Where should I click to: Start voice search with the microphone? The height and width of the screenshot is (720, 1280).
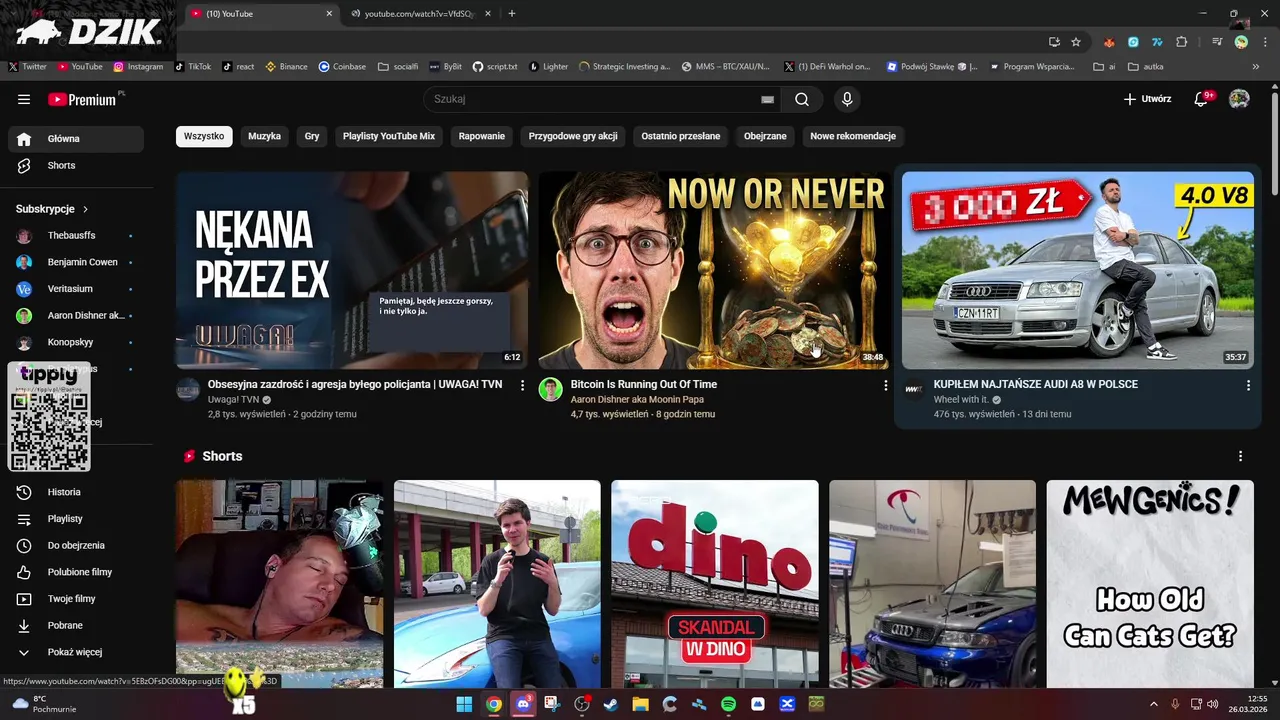pos(847,99)
